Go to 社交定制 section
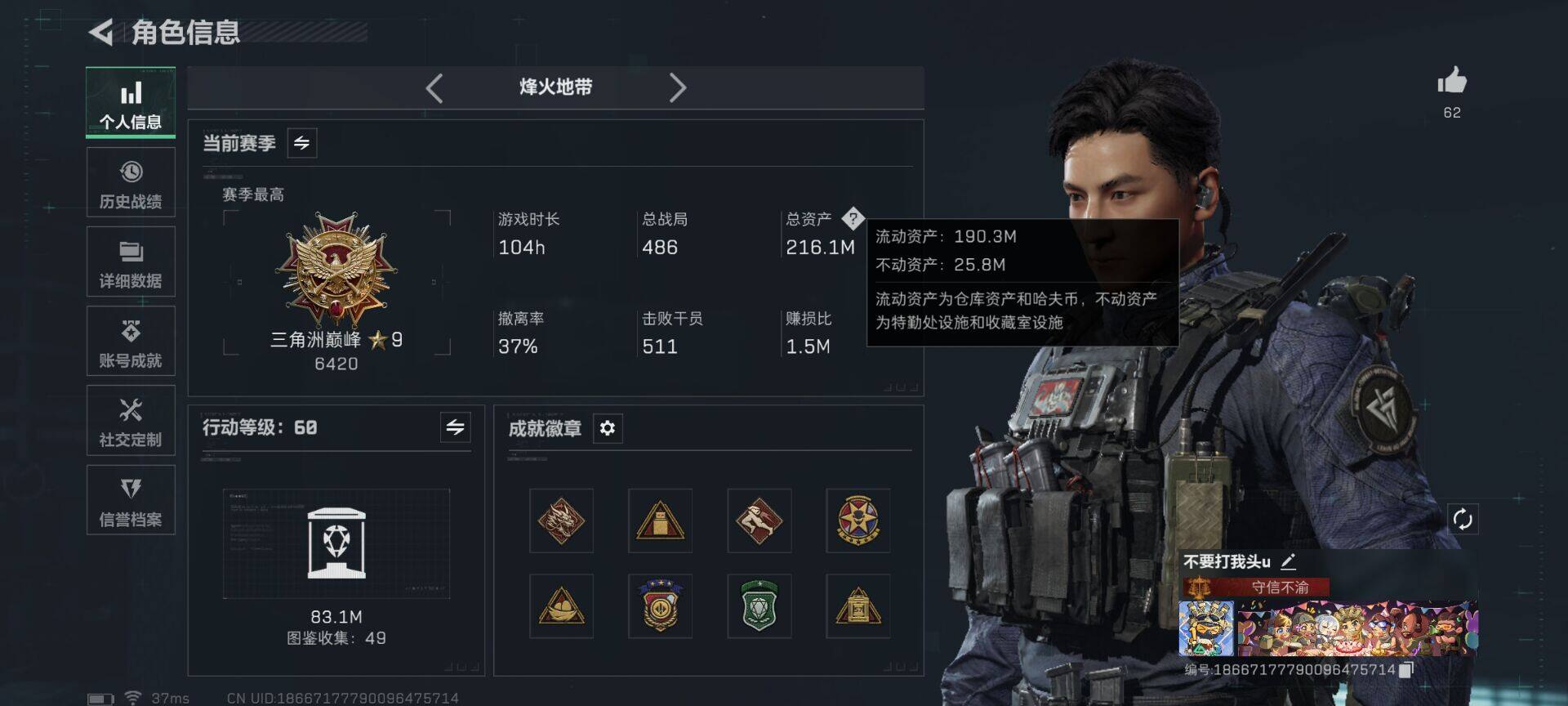The width and height of the screenshot is (1568, 706). point(131,421)
